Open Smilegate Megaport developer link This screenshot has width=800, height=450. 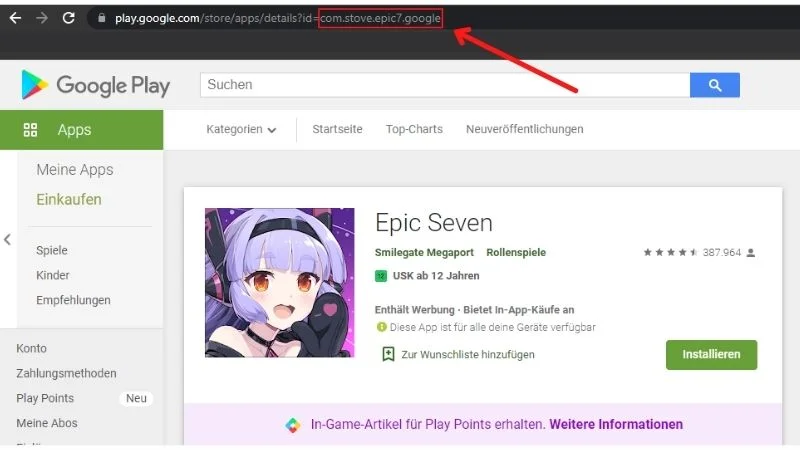pyautogui.click(x=424, y=253)
